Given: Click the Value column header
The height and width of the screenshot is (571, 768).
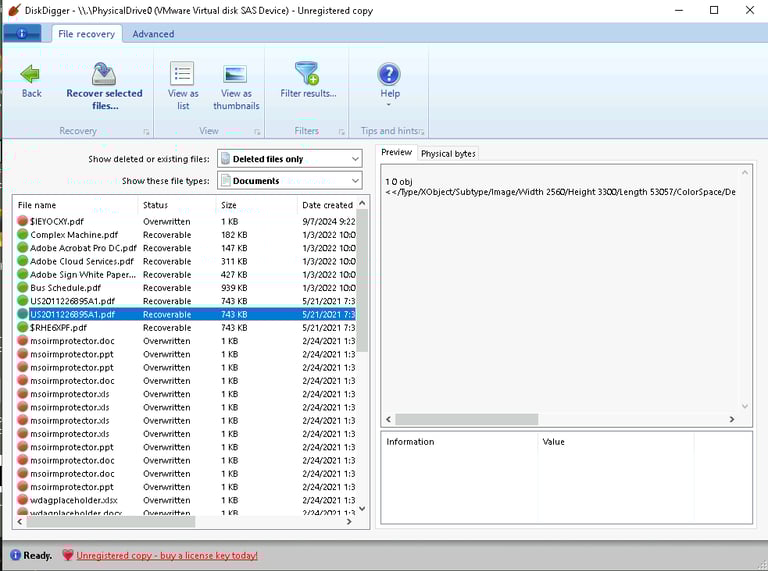Looking at the screenshot, I should point(616,442).
